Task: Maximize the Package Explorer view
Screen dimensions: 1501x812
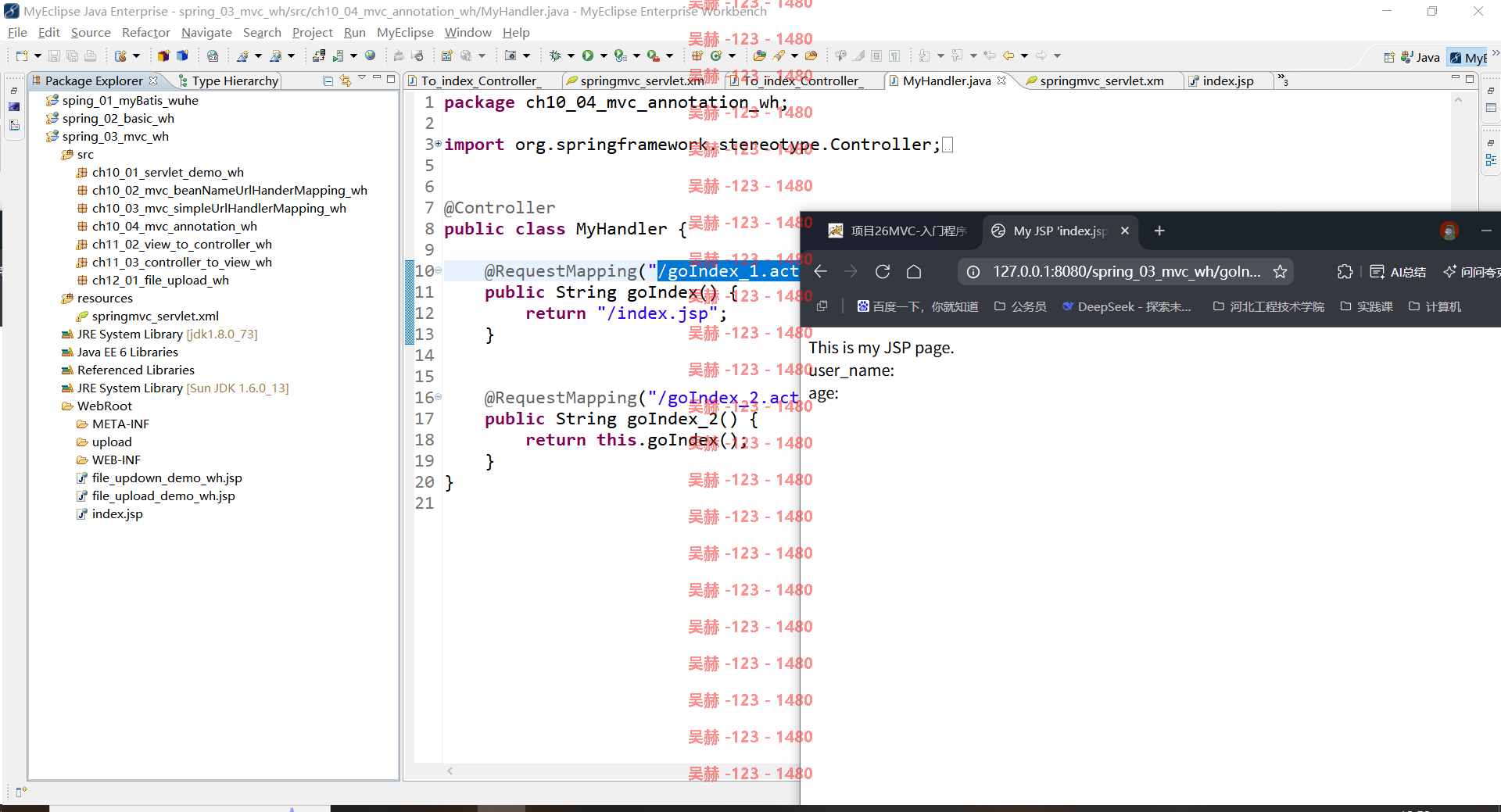Action: pyautogui.click(x=391, y=80)
